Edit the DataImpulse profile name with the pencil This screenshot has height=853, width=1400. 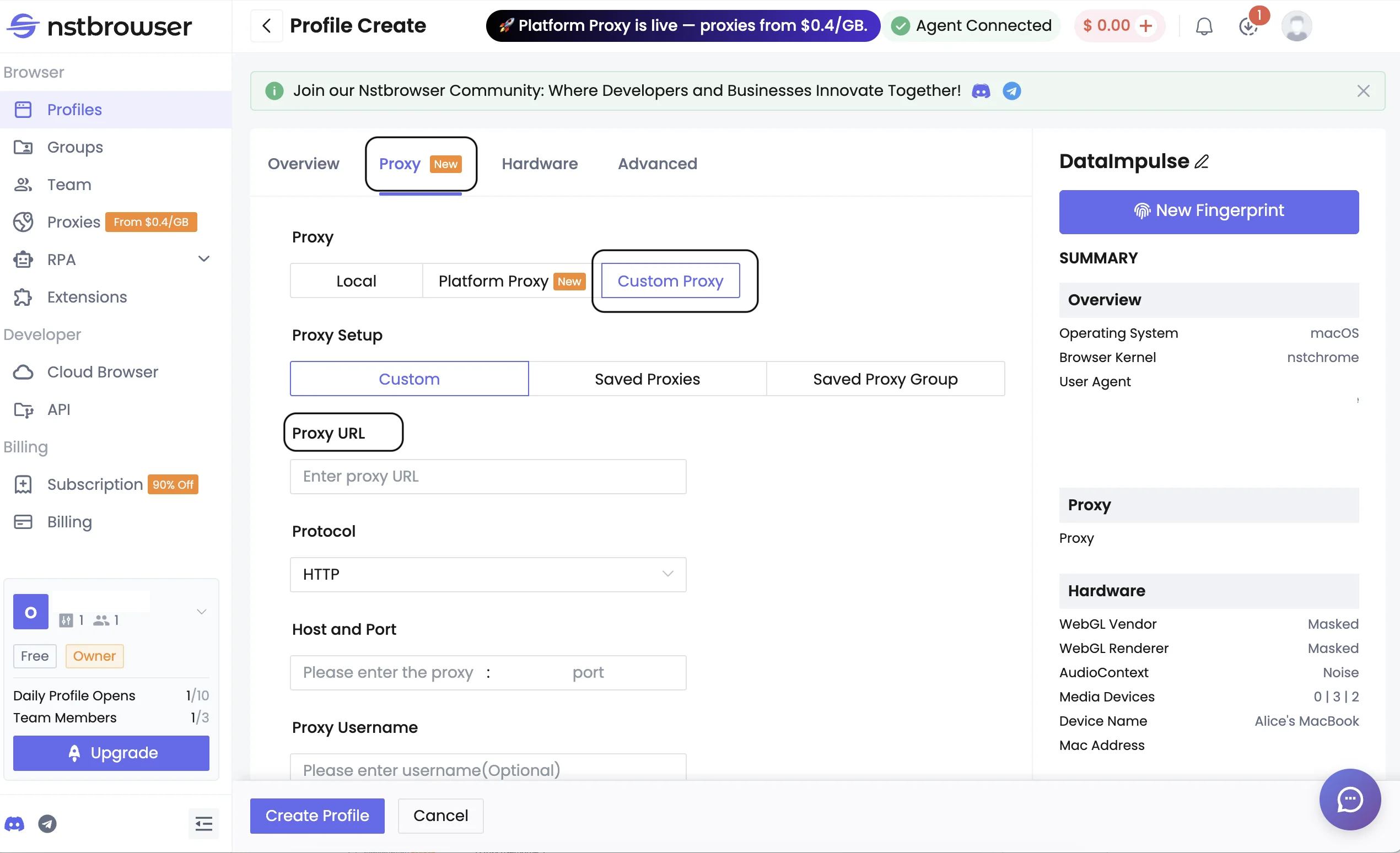[1202, 161]
